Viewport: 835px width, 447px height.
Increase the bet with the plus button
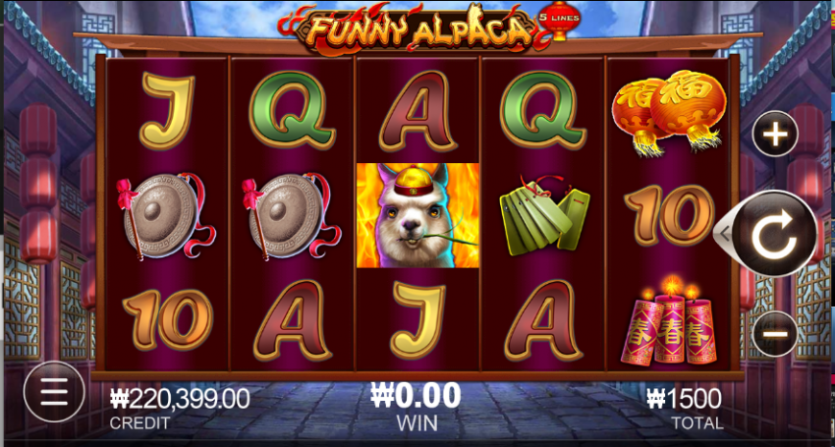(775, 134)
